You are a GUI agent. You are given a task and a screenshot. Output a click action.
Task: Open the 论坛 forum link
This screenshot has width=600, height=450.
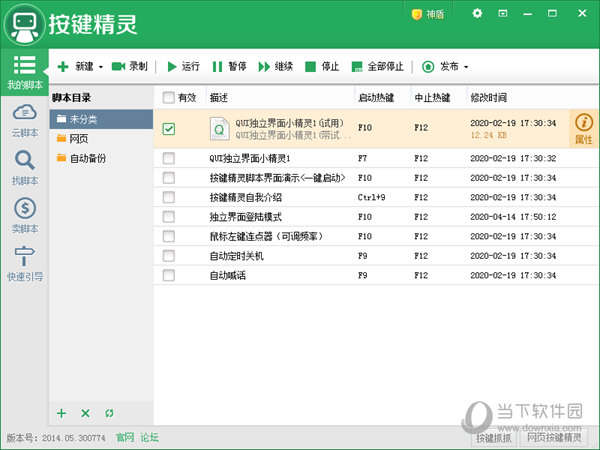click(149, 437)
